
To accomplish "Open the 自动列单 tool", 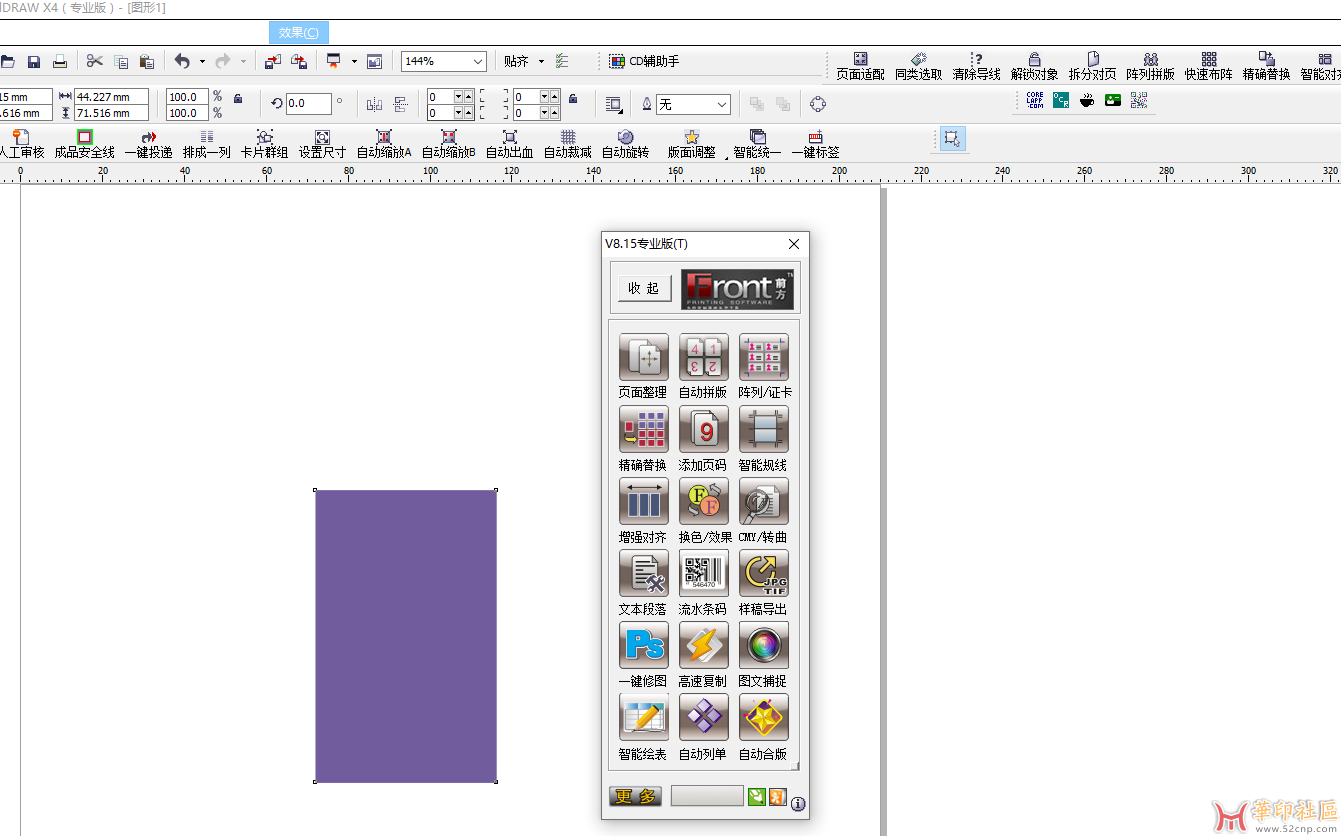I will coord(703,717).
